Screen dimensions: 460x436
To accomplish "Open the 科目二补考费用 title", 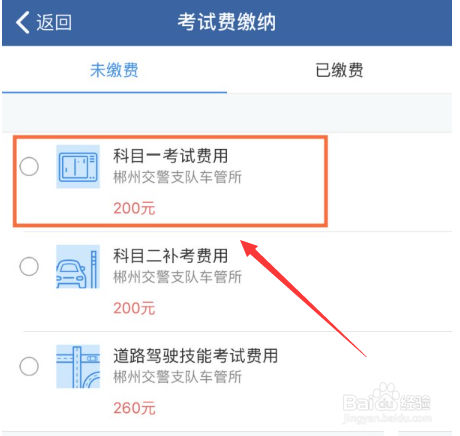I will click(171, 256).
